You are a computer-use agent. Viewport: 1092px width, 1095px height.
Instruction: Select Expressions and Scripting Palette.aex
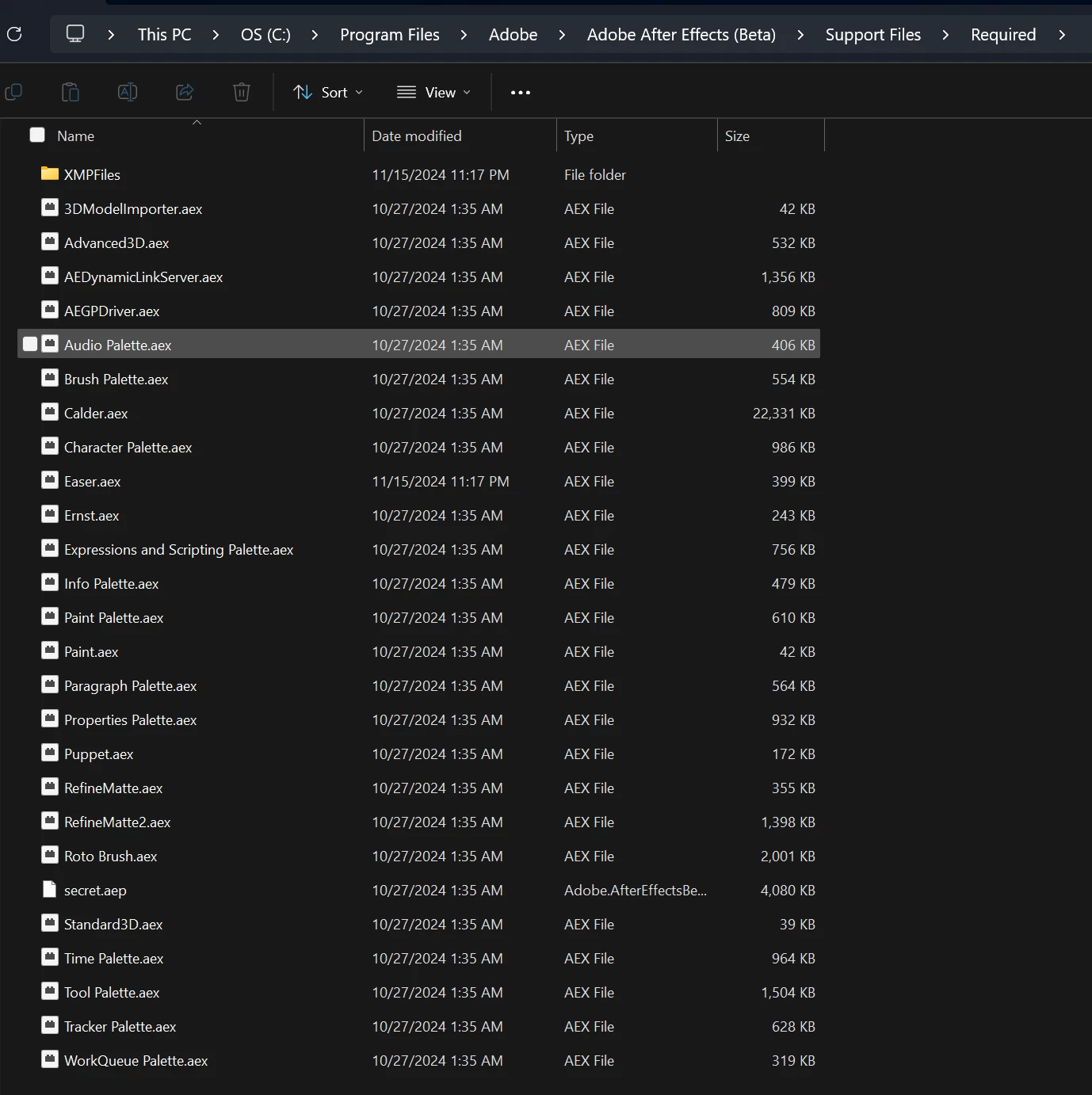click(178, 549)
